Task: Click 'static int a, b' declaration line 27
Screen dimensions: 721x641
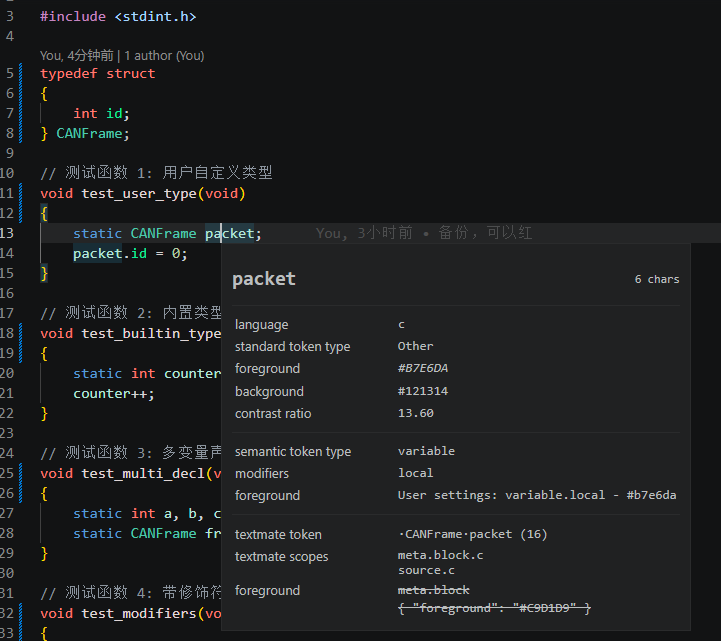Action: (147, 514)
